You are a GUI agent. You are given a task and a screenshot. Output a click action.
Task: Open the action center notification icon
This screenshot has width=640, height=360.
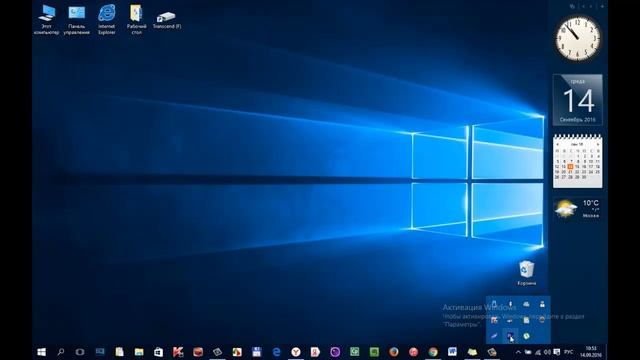(x=557, y=352)
